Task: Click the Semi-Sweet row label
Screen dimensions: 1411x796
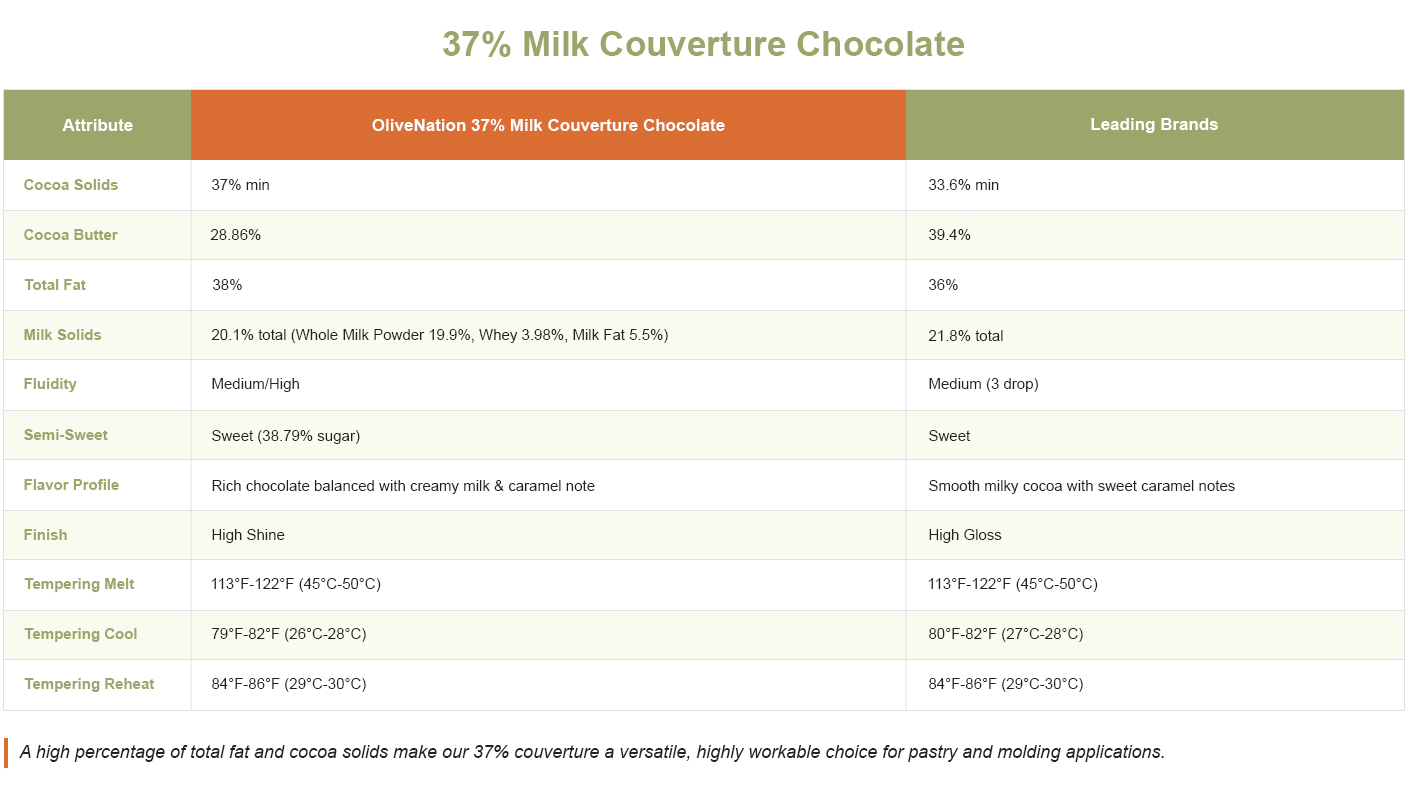Action: (66, 435)
